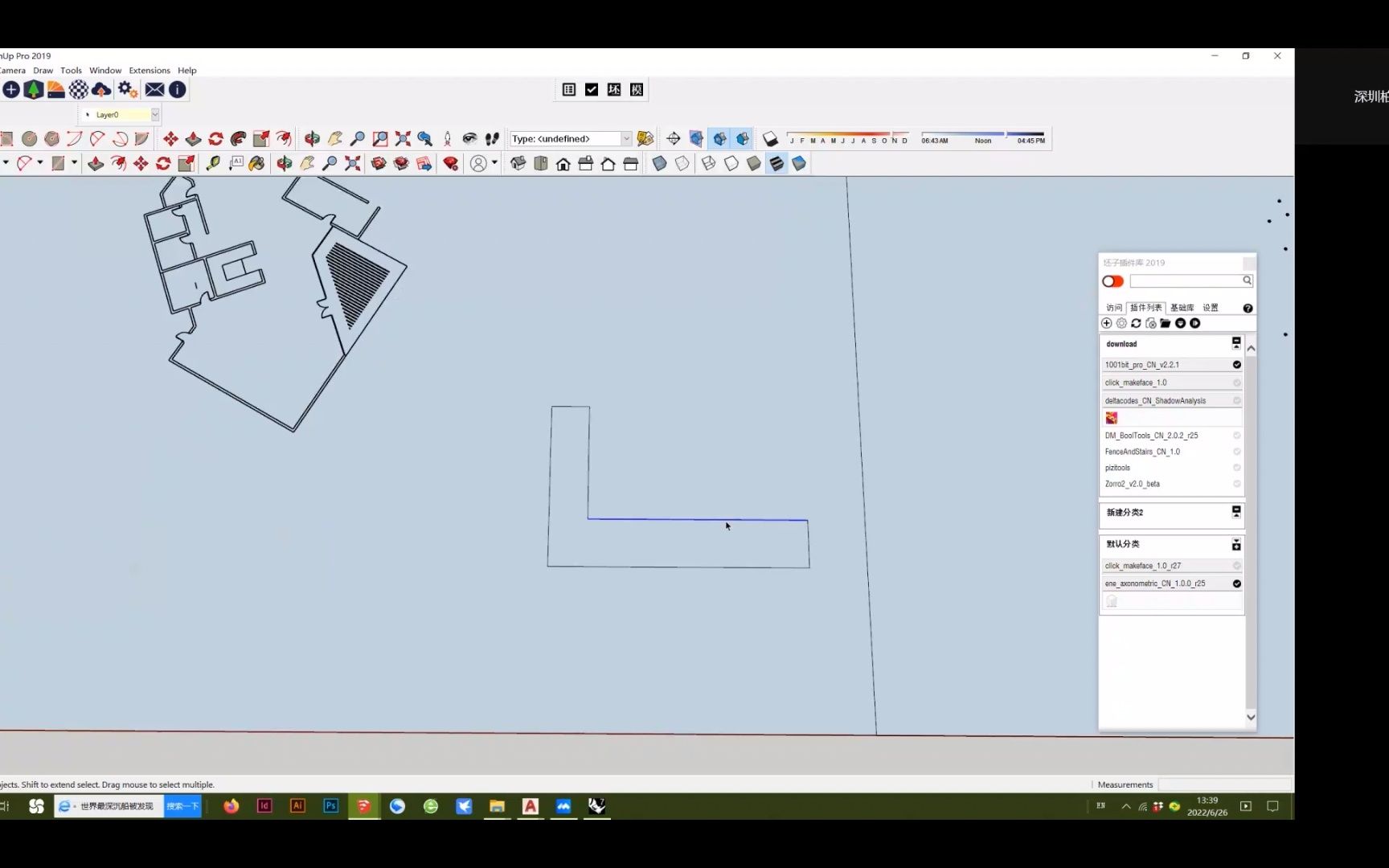1389x868 pixels.
Task: Activate the Push/Pull tool
Action: [x=193, y=139]
